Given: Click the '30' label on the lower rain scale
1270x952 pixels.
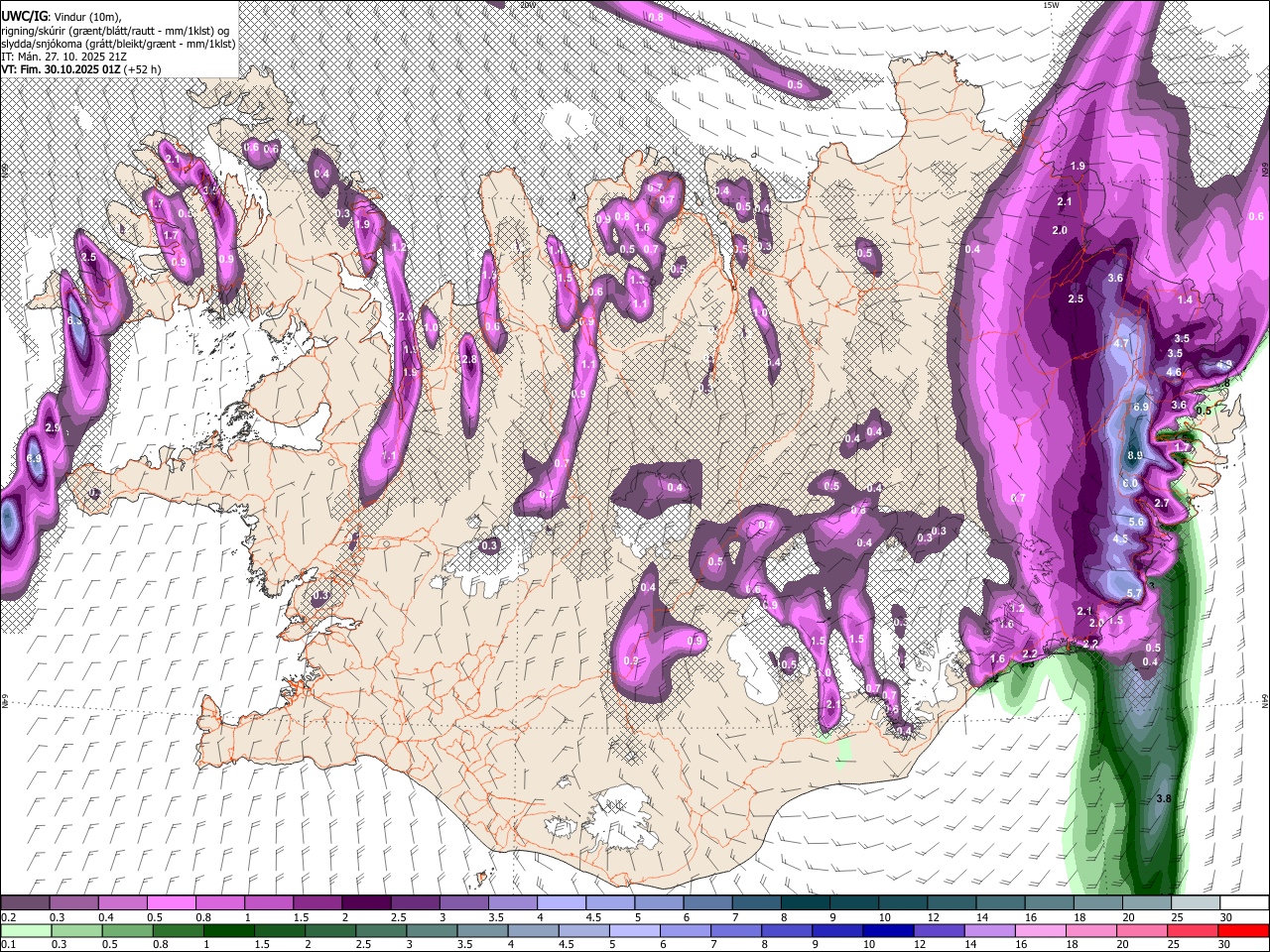Looking at the screenshot, I should click(1223, 945).
